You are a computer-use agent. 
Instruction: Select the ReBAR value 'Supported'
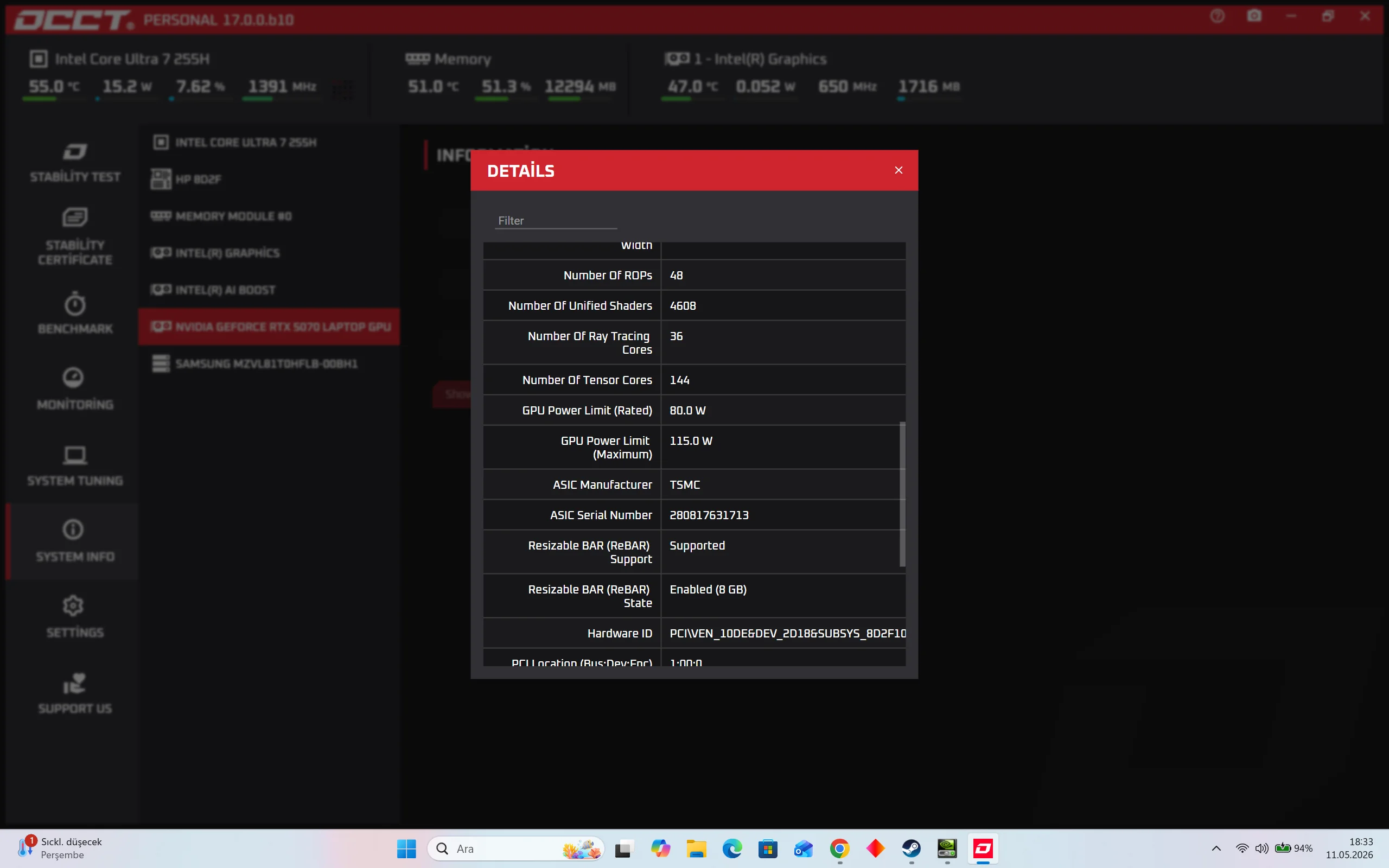697,545
